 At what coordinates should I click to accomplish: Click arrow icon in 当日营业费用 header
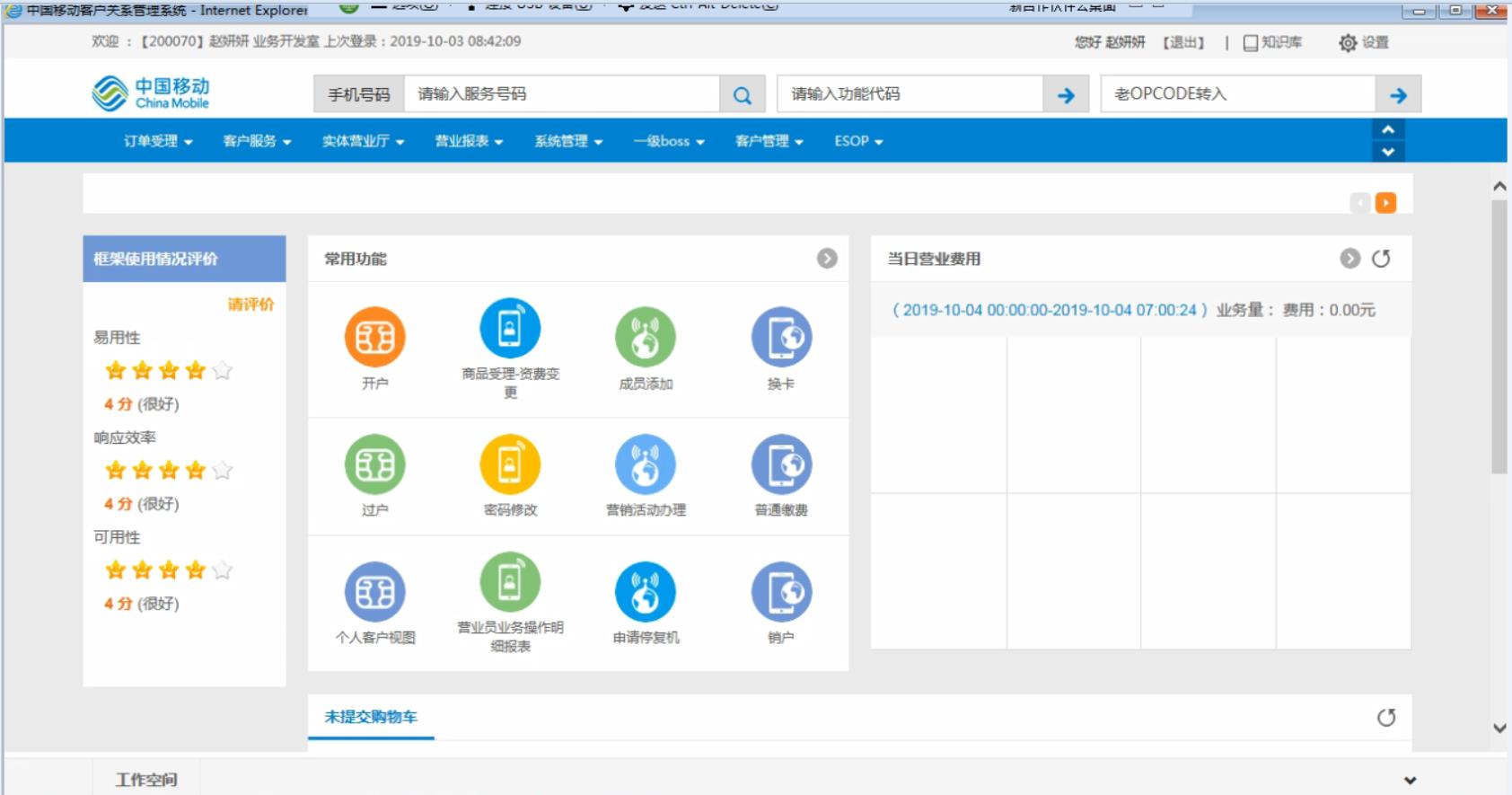[x=1349, y=259]
